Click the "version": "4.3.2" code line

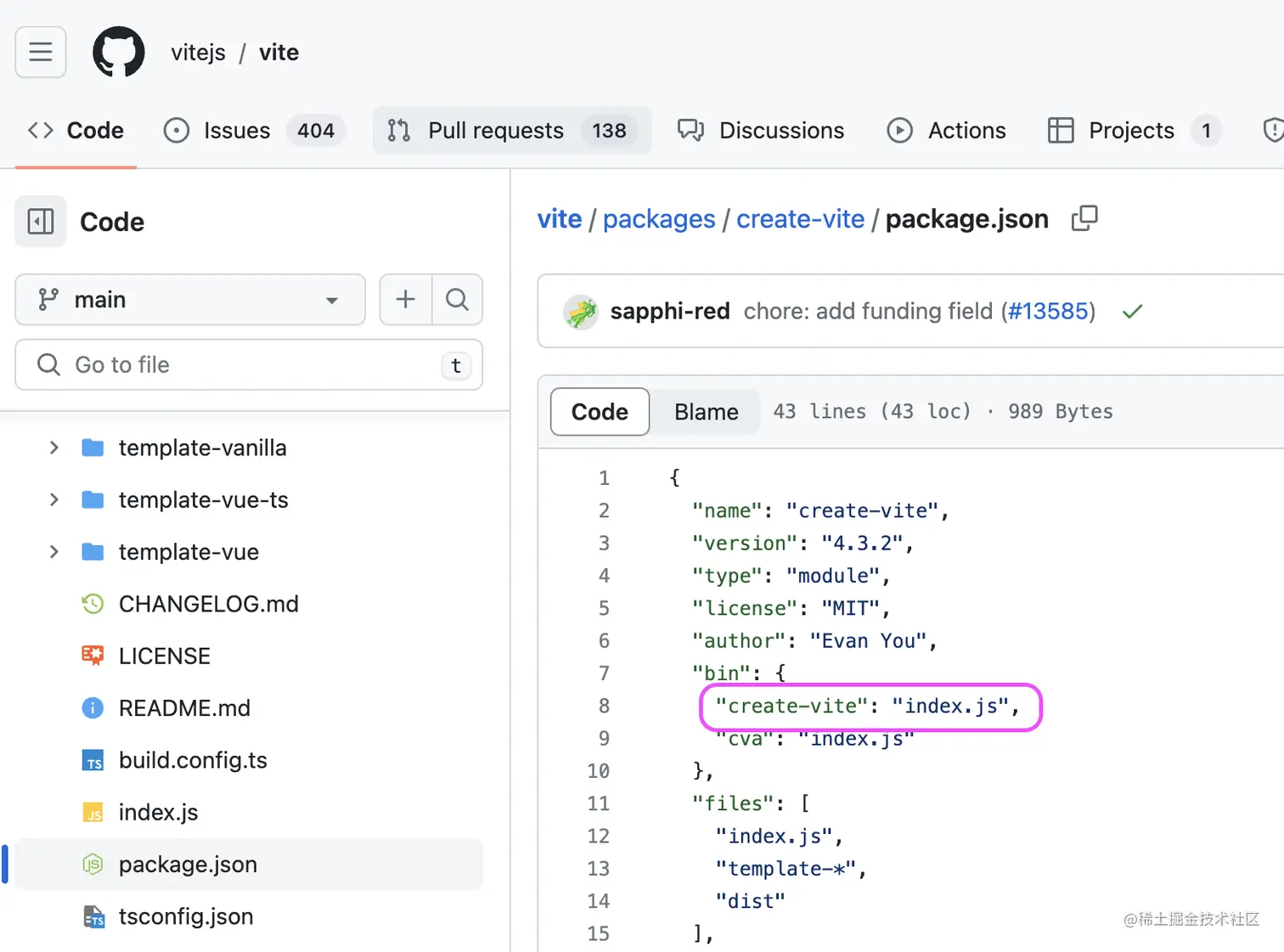802,544
